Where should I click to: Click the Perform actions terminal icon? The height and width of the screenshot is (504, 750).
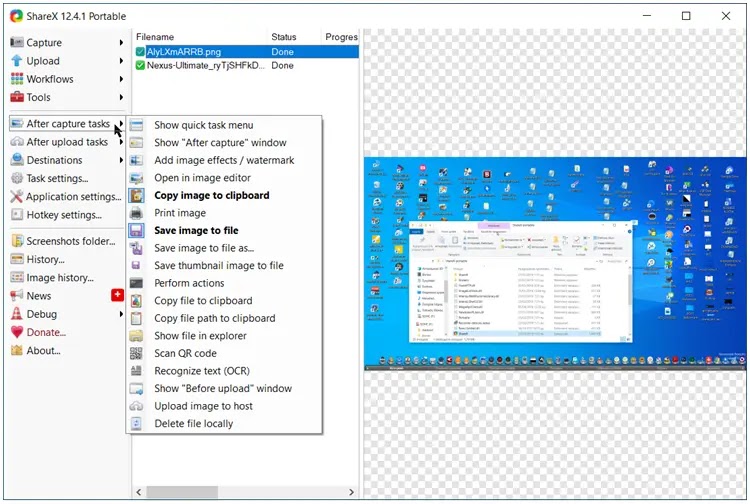(x=136, y=283)
